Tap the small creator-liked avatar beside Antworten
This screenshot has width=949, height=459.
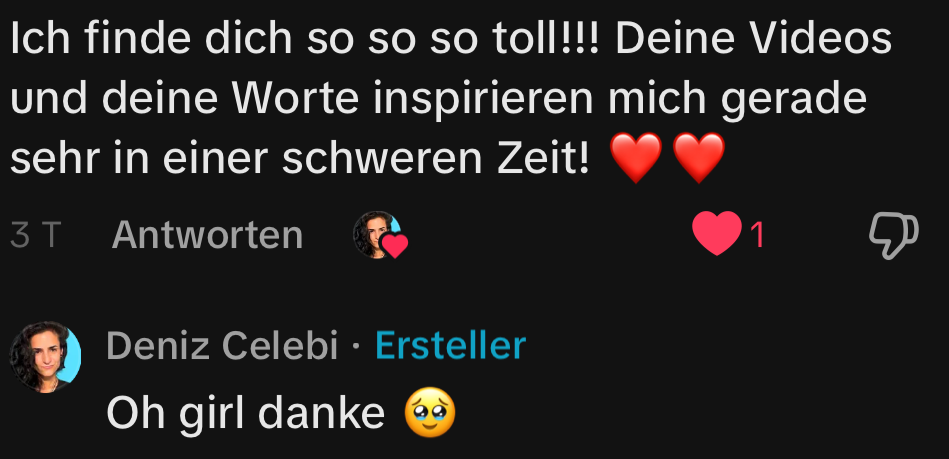(x=377, y=234)
